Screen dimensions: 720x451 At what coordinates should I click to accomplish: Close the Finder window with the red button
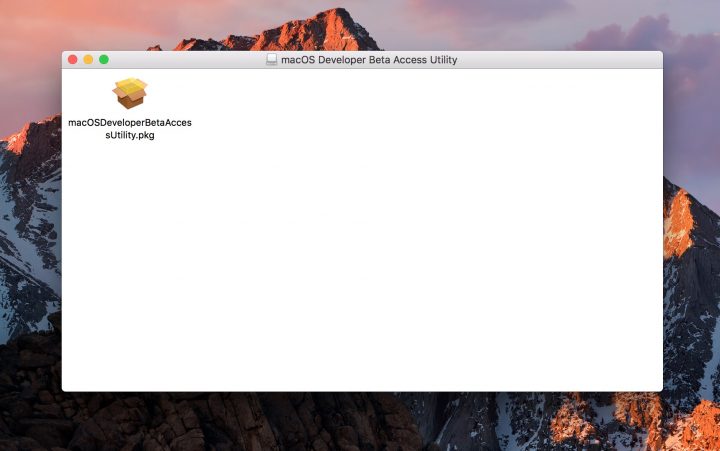tap(73, 59)
